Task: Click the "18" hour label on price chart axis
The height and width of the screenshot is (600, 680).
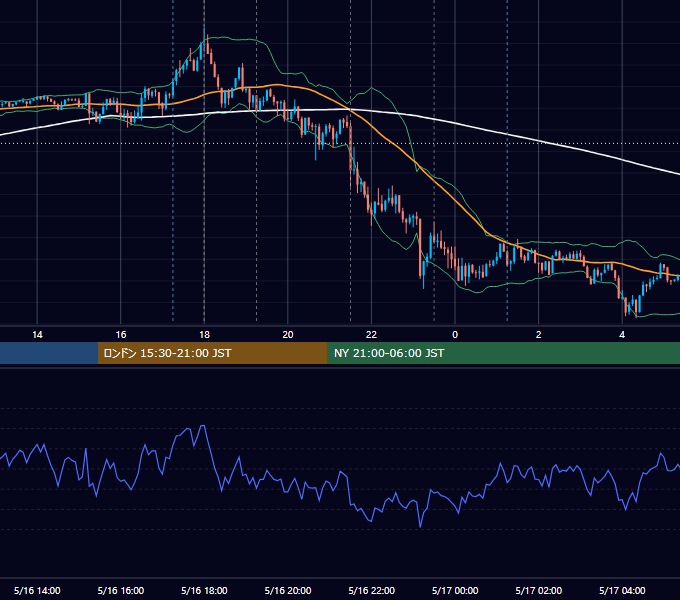Action: (x=204, y=335)
